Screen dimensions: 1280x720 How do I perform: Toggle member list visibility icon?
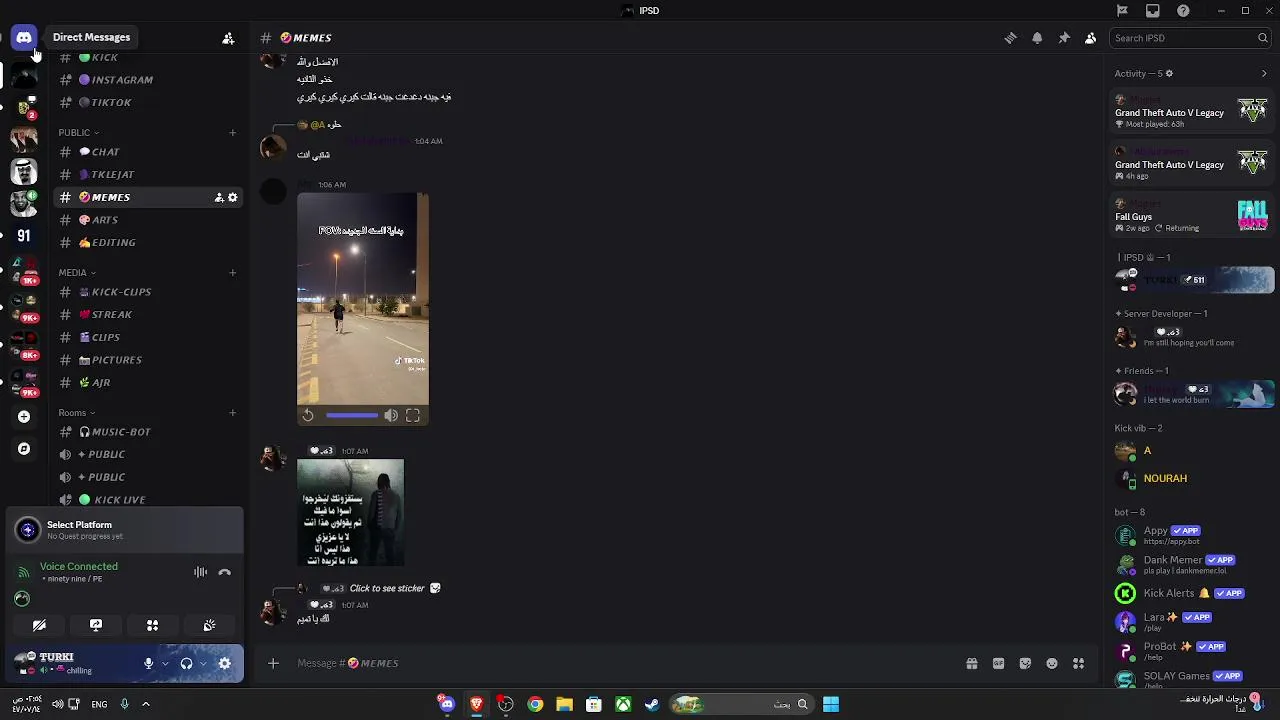(1091, 38)
